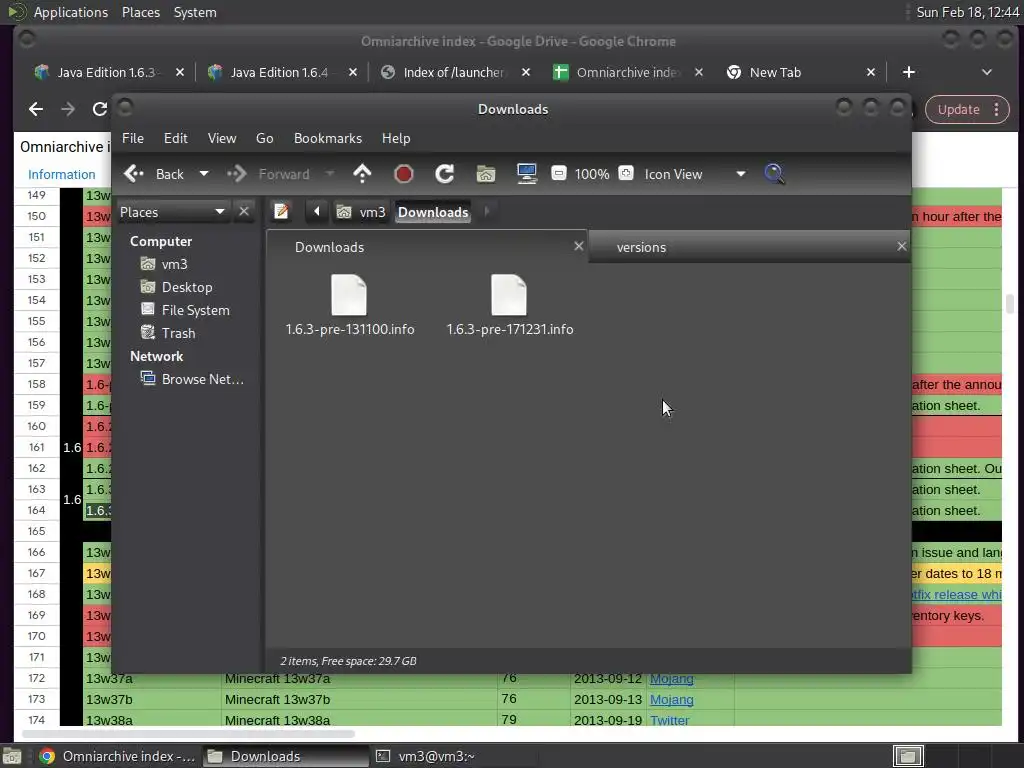Open the File menu in Downloads window
The height and width of the screenshot is (768, 1024).
133,138
